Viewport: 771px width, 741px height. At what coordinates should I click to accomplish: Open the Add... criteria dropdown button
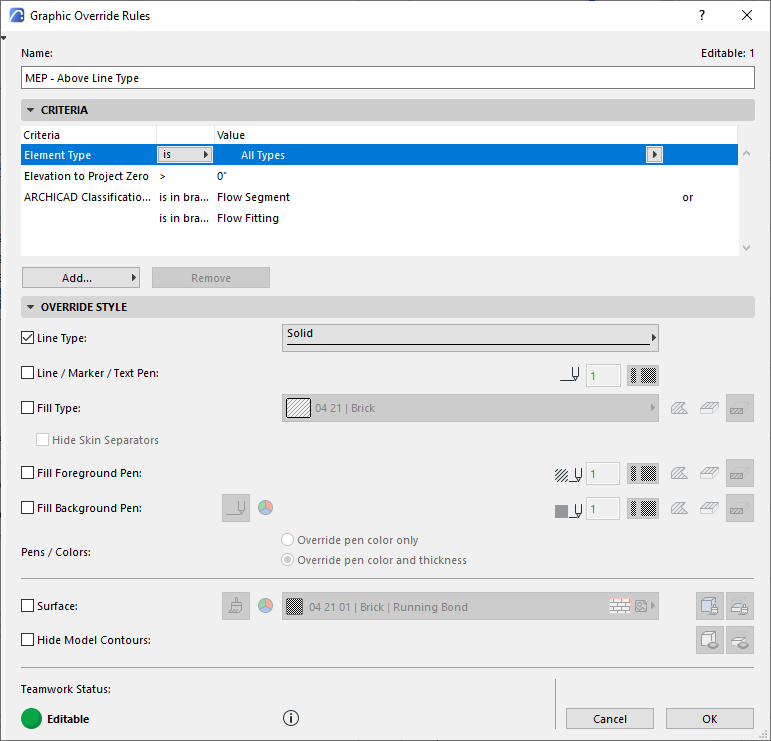click(81, 278)
